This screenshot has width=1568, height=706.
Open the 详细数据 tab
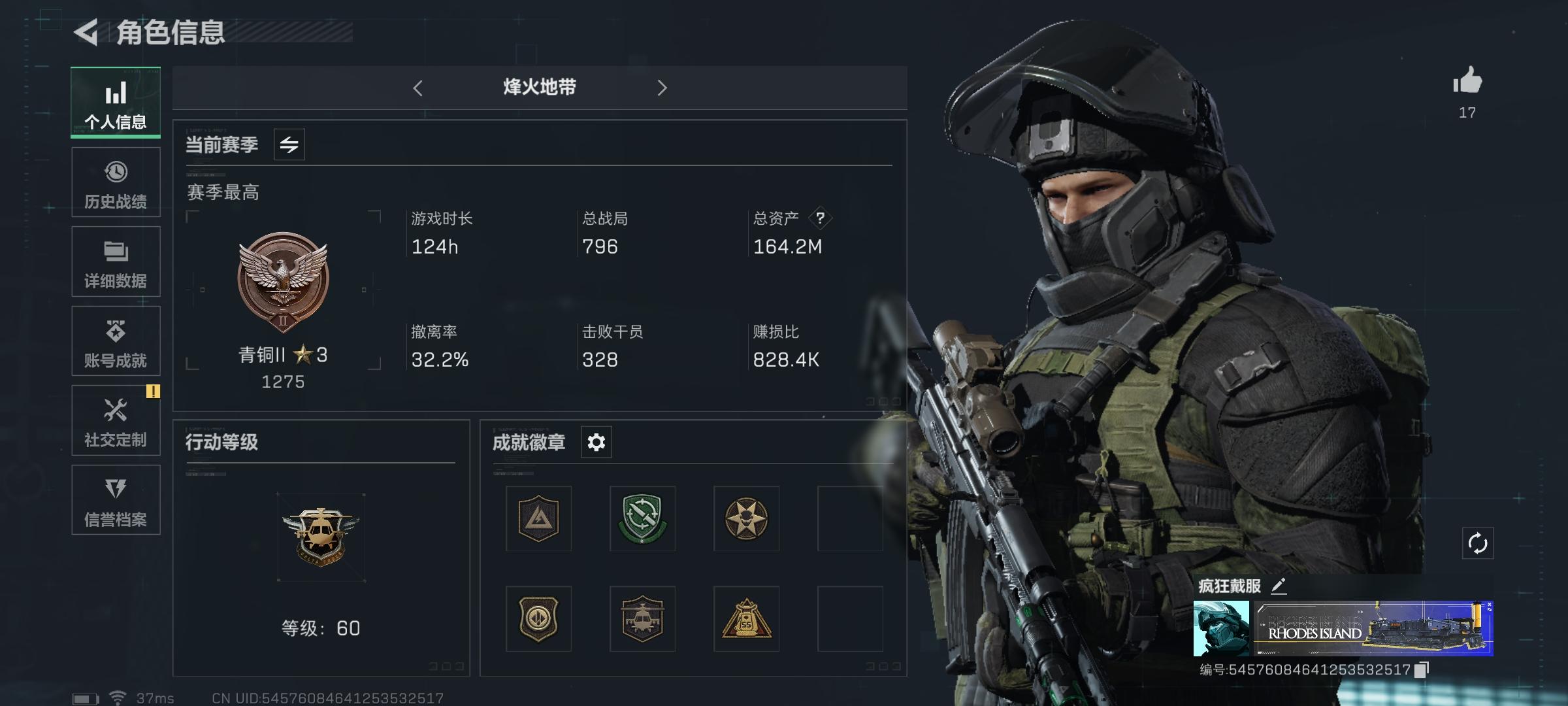point(116,261)
